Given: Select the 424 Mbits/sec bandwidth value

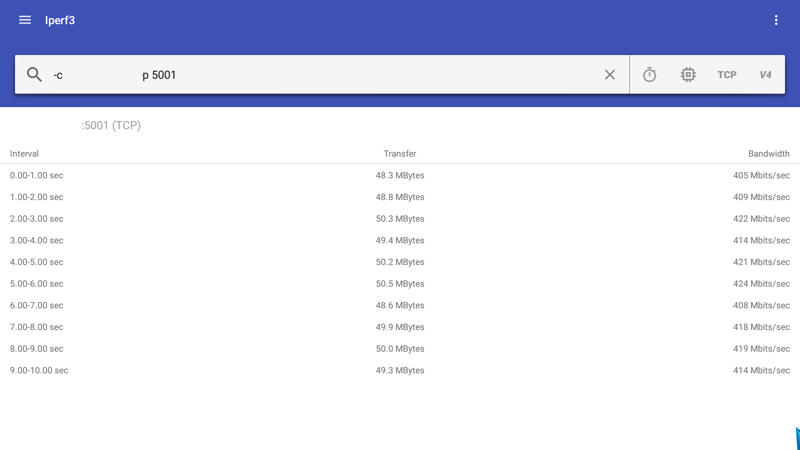Looking at the screenshot, I should click(x=761, y=284).
